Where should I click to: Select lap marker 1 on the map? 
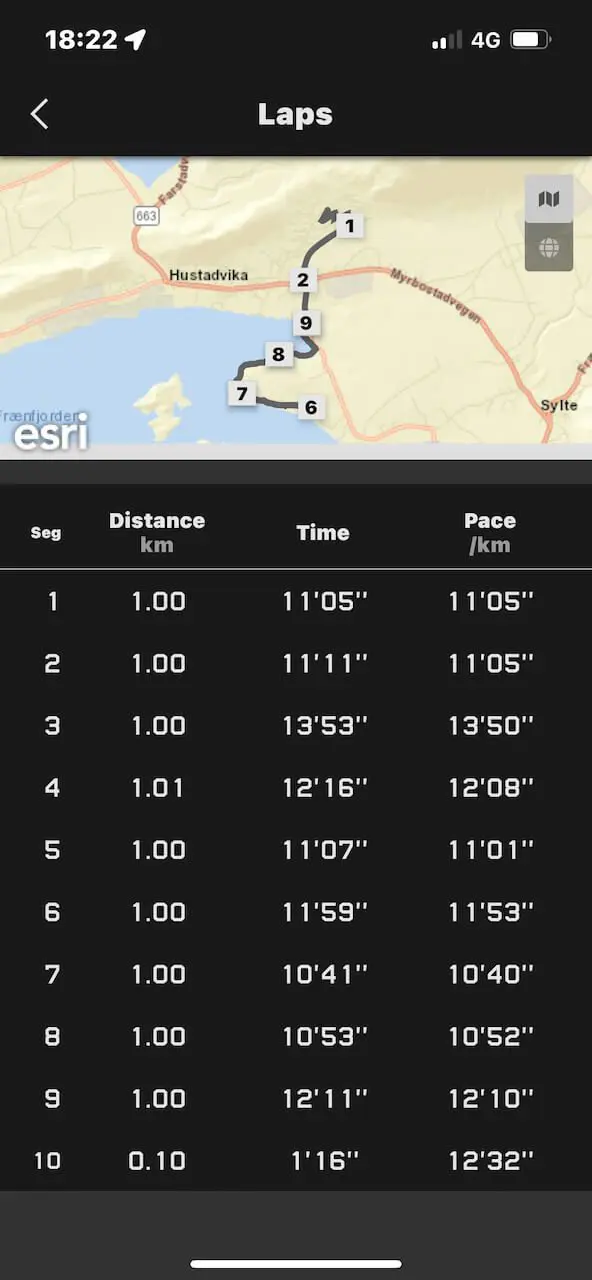[350, 226]
